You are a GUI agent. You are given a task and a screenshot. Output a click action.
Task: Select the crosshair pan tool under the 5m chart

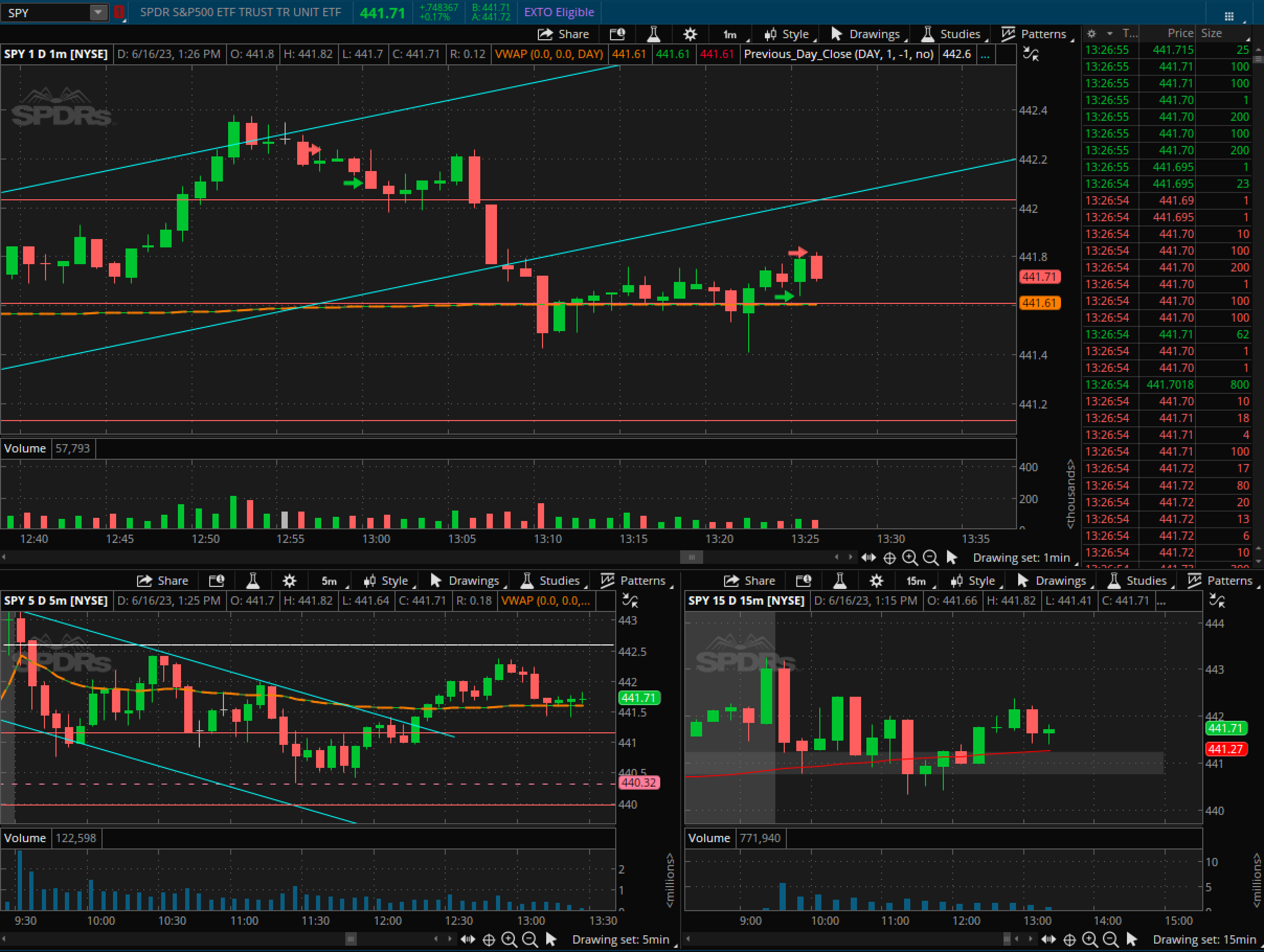[x=489, y=939]
